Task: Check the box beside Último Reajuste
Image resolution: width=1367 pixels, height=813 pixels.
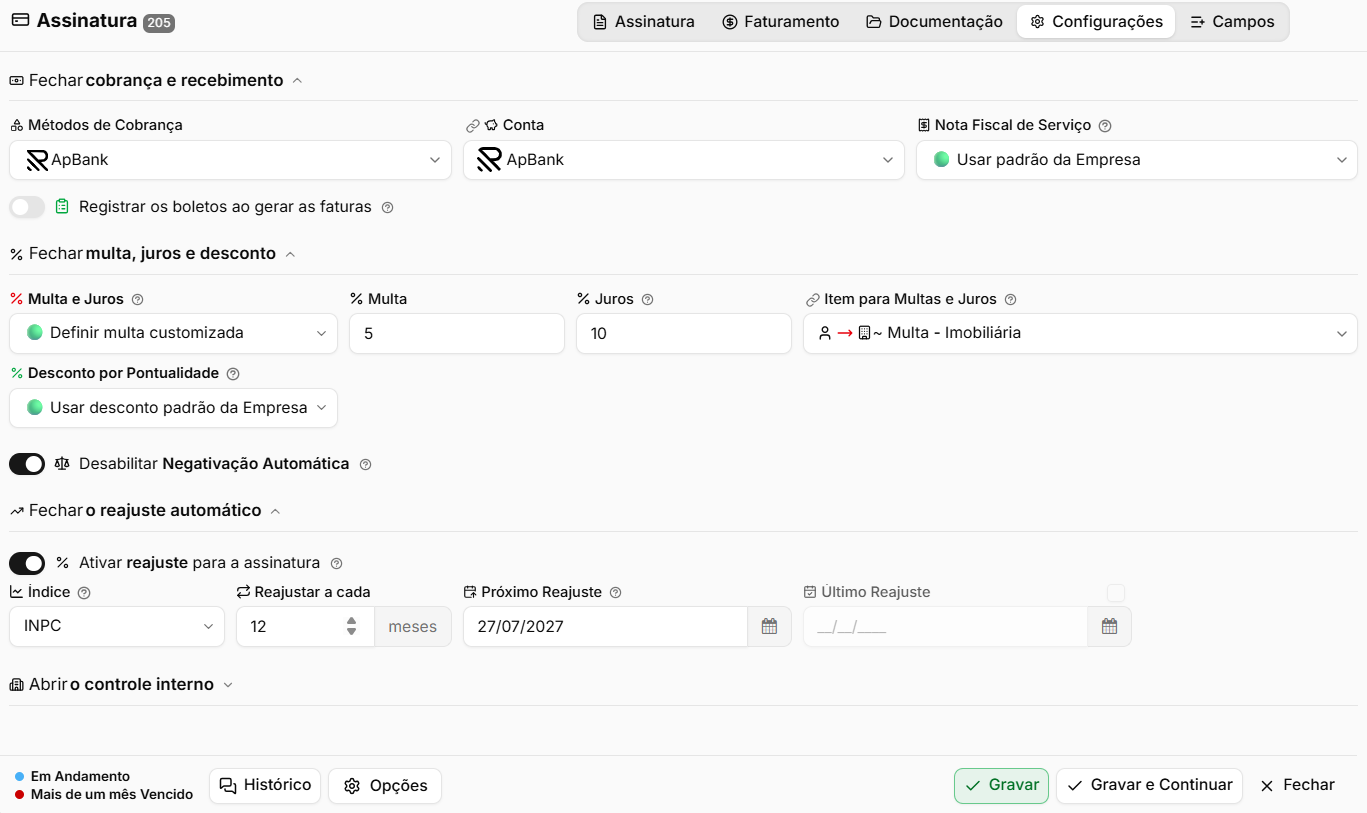Action: (1116, 593)
